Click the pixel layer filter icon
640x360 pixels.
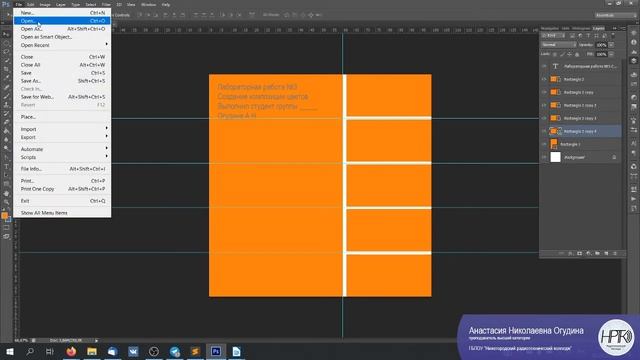tap(572, 36)
